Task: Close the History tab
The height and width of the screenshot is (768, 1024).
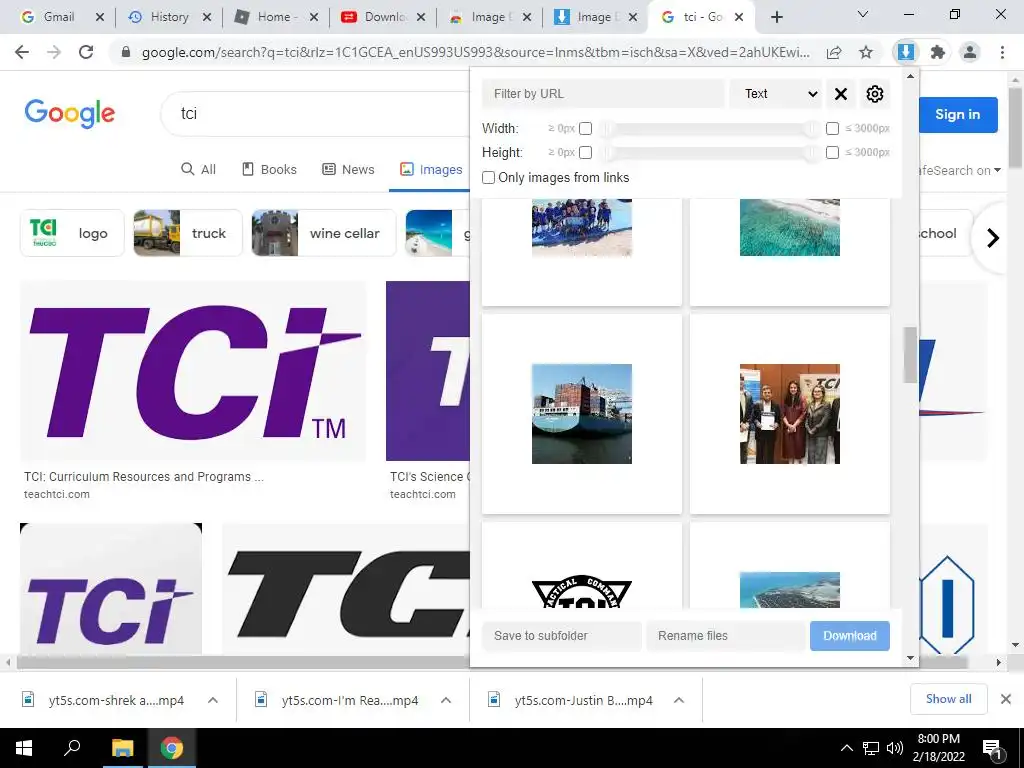Action: 207,17
